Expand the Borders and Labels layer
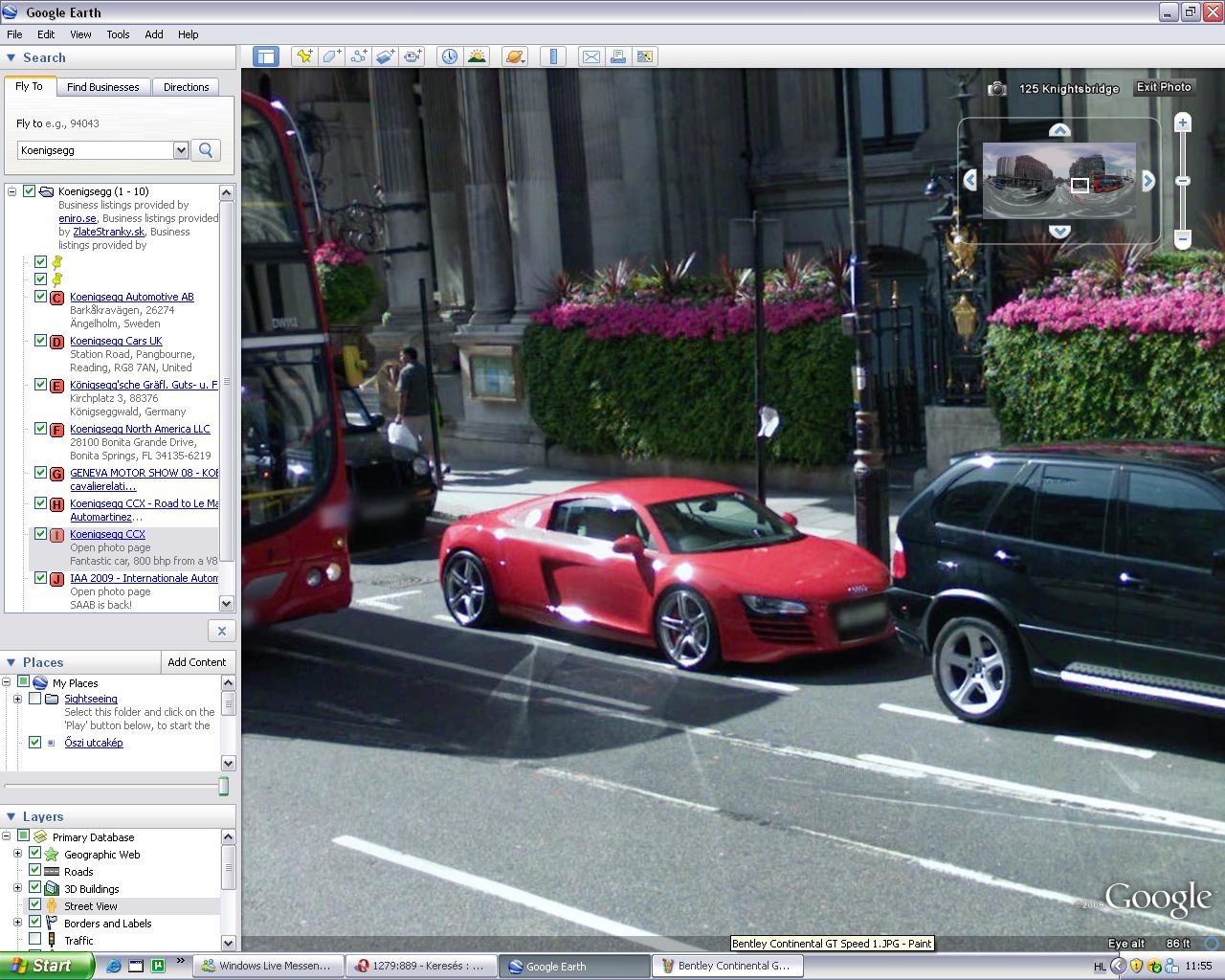Viewport: 1225px width, 980px height. click(x=17, y=924)
